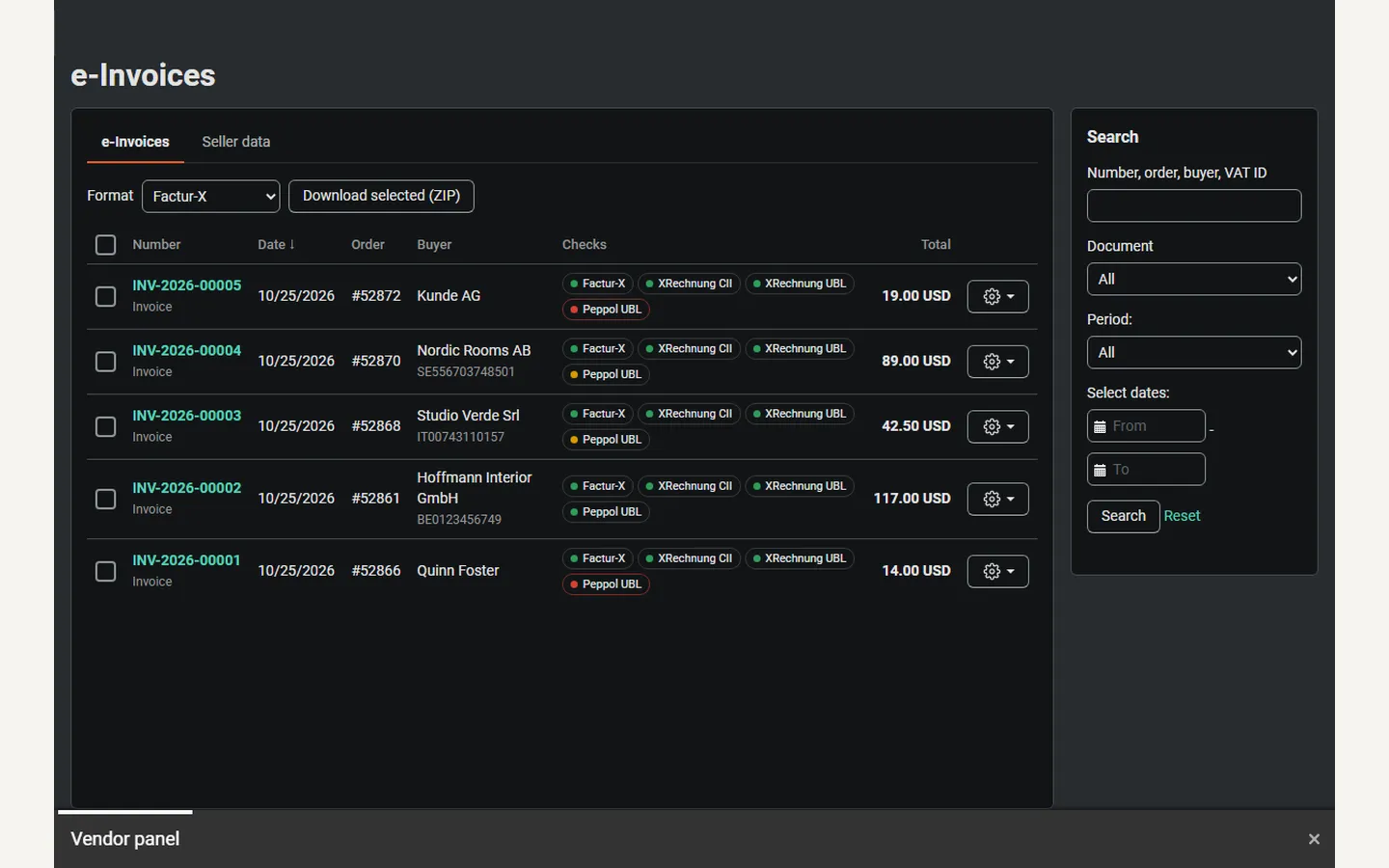Mark the INV-2026-00002 row checkbox
This screenshot has height=868, width=1389.
coord(106,499)
